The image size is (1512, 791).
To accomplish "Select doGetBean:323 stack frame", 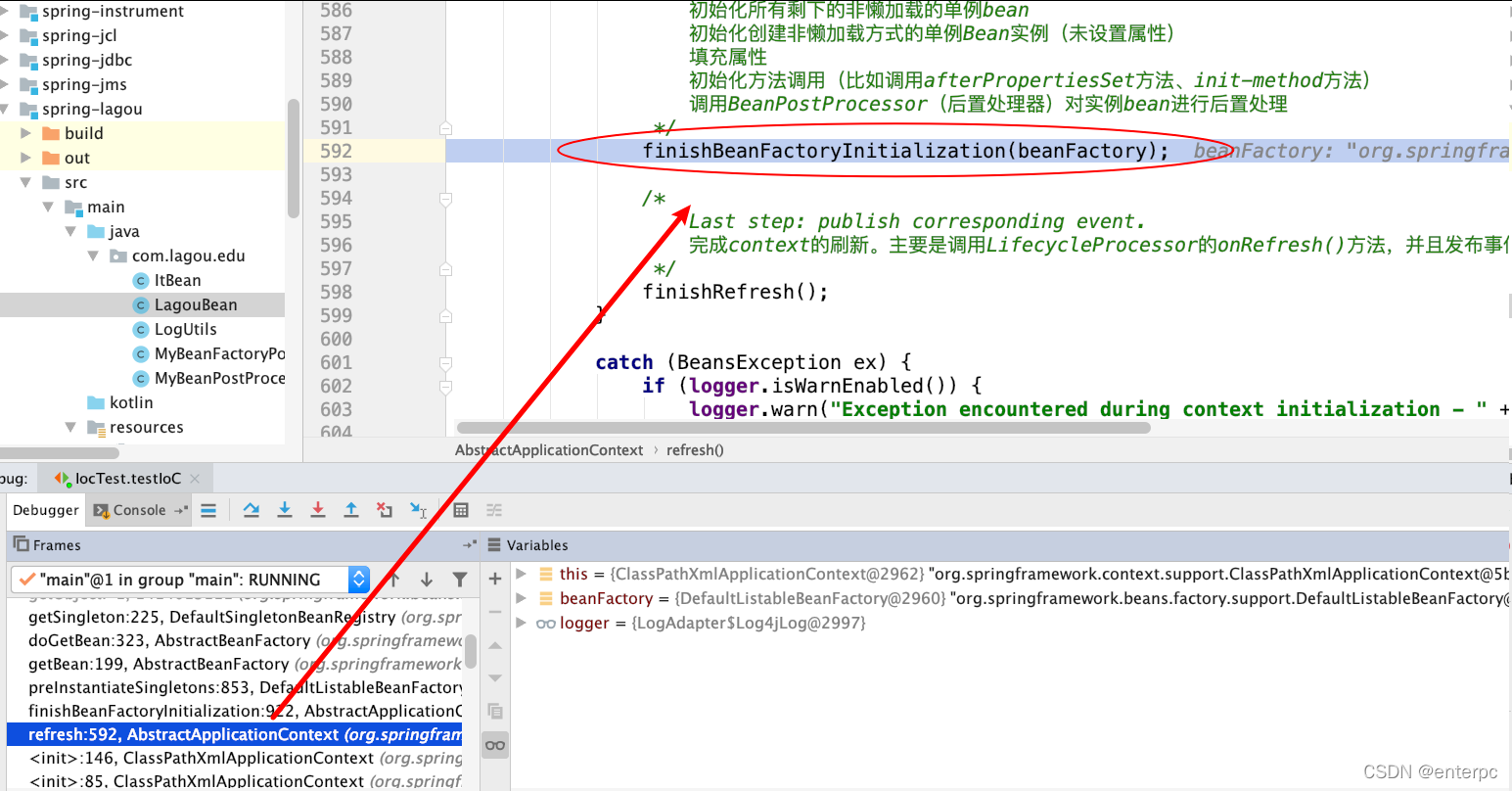I will 235,640.
